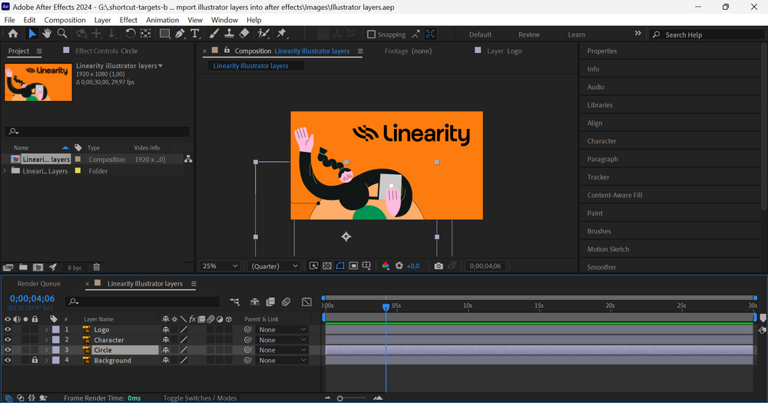The image size is (768, 403).
Task: Switch to Review workspace
Action: (x=529, y=35)
